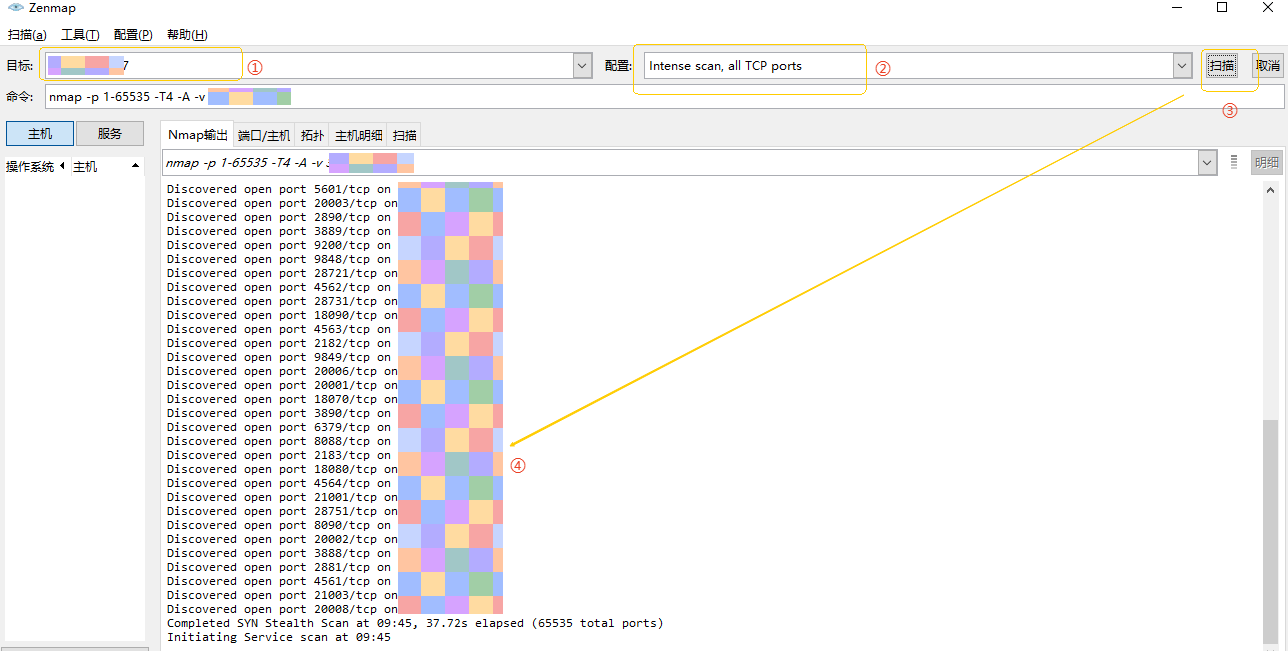Click into the 命令 command field
Screen dimensions: 1288x651
coord(664,97)
